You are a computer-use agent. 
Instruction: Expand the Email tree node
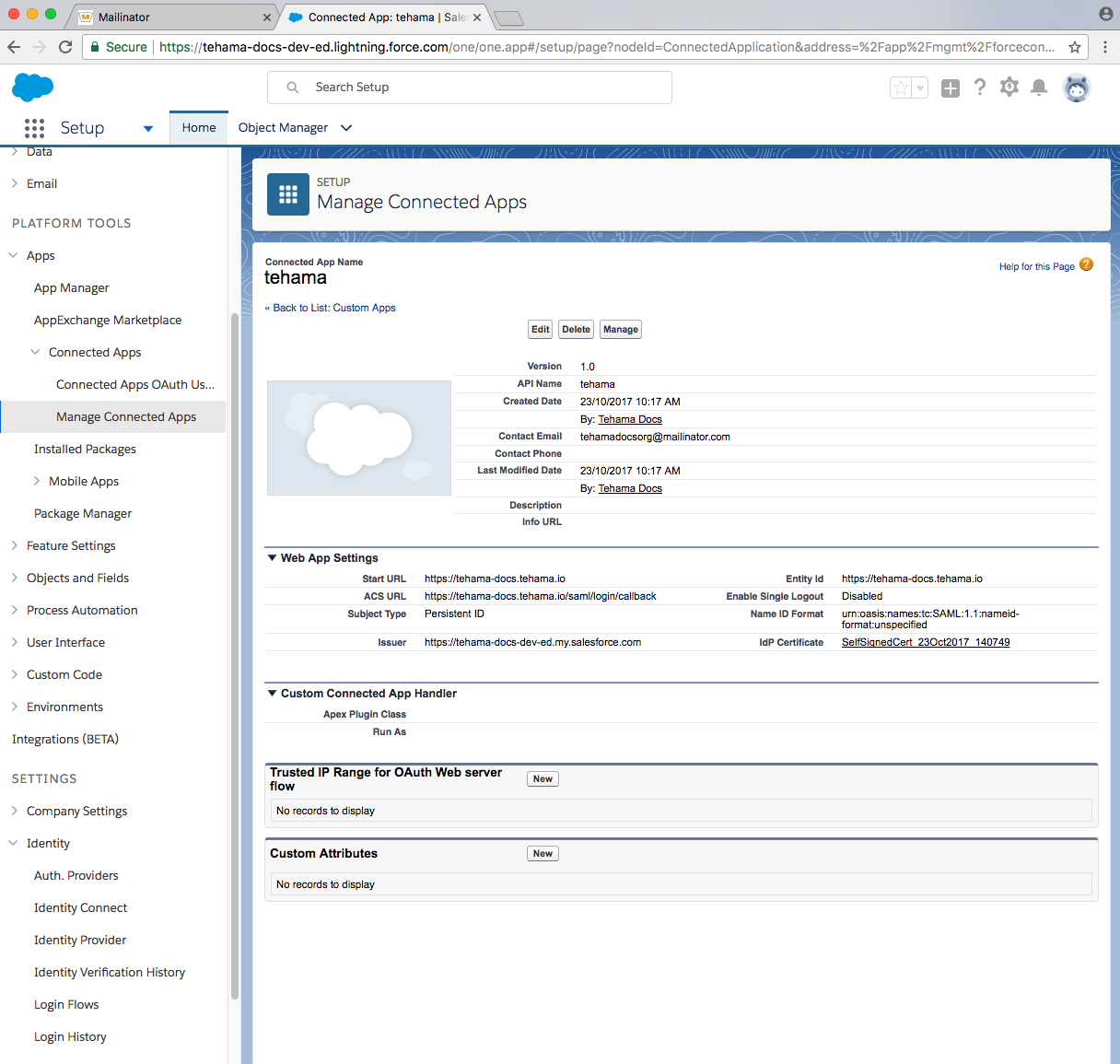[x=14, y=184]
